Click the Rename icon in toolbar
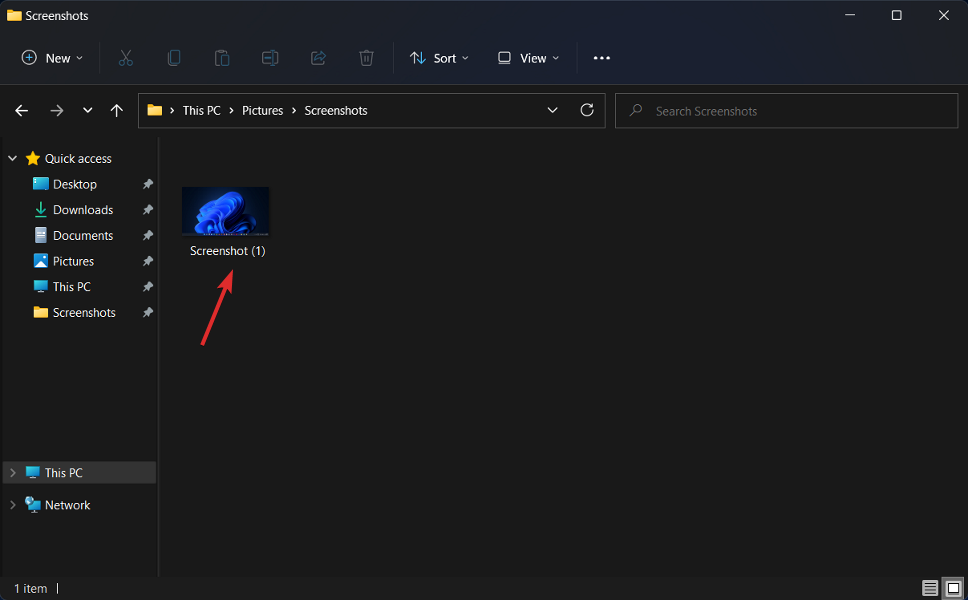 pyautogui.click(x=270, y=58)
